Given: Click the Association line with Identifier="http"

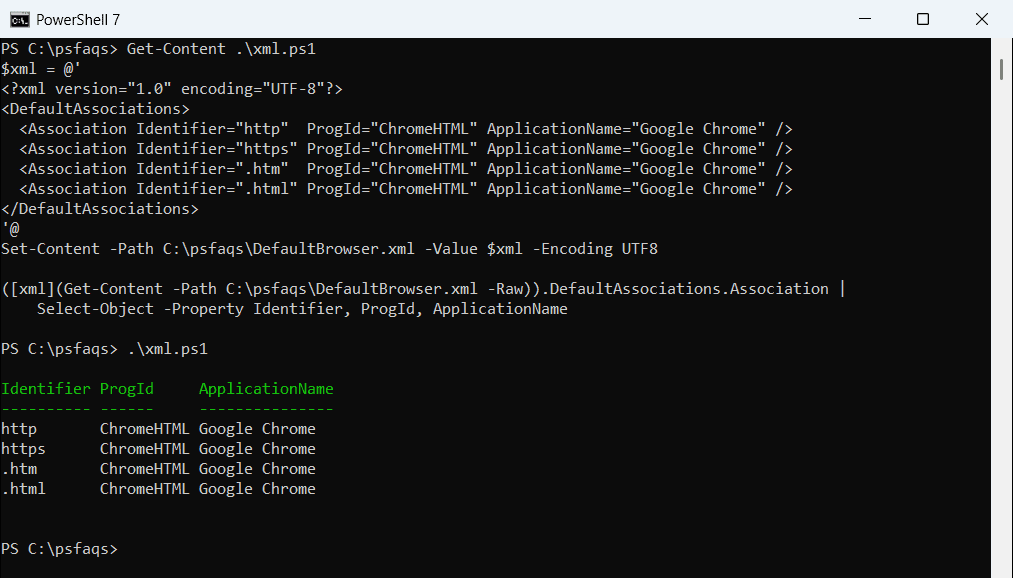Looking at the screenshot, I should click(406, 129).
